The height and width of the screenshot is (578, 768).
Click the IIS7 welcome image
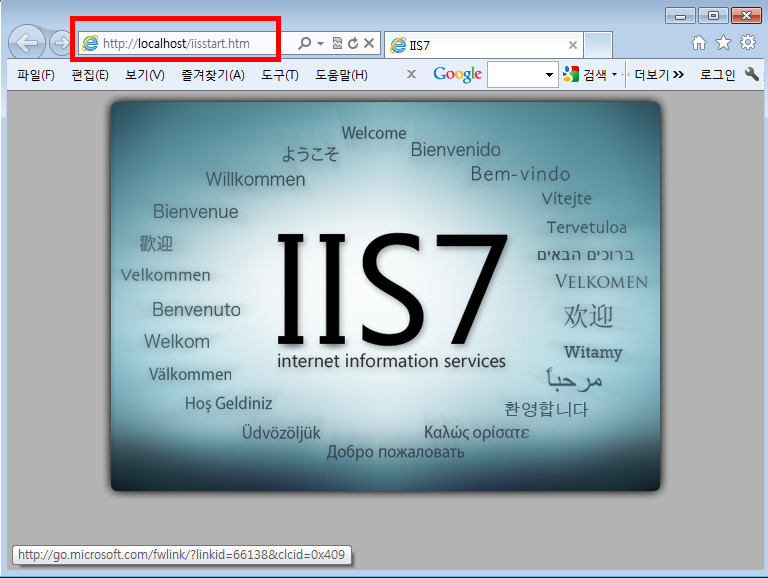(385, 295)
